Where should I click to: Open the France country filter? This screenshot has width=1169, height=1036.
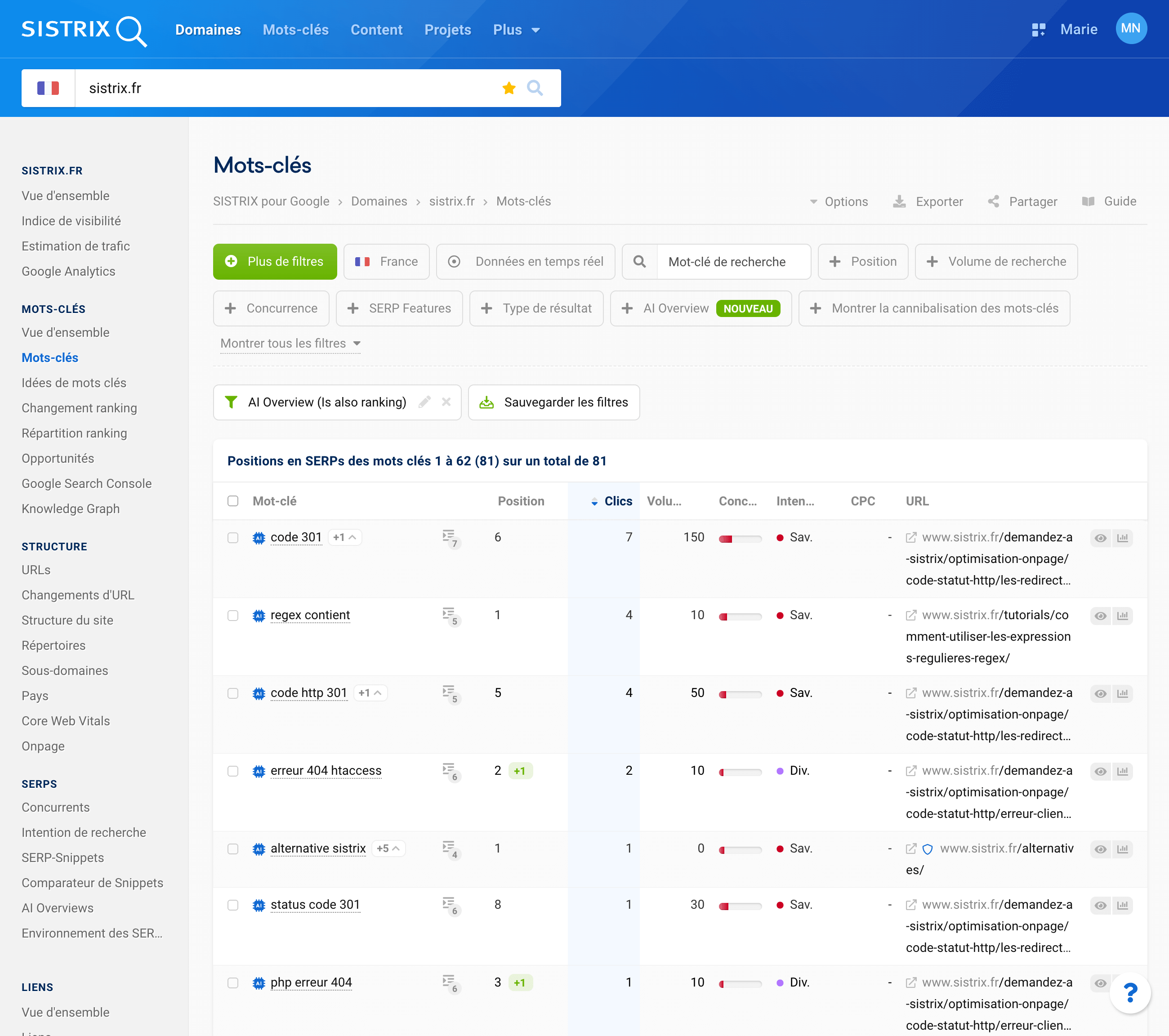387,261
